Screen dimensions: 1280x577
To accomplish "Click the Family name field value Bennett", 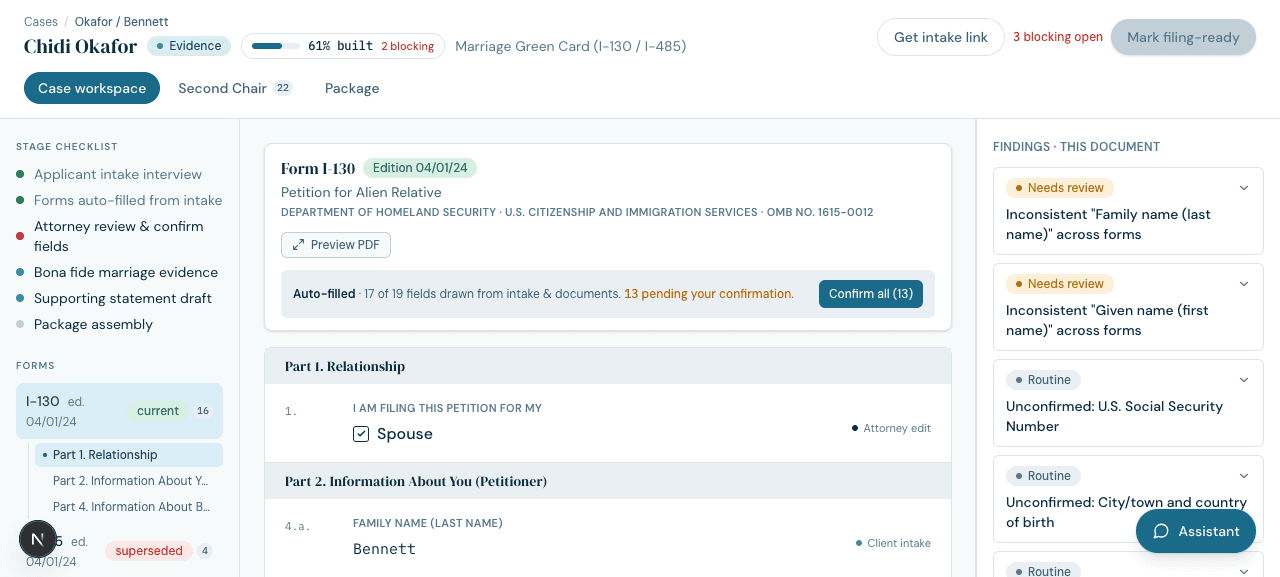I will pyautogui.click(x=384, y=549).
